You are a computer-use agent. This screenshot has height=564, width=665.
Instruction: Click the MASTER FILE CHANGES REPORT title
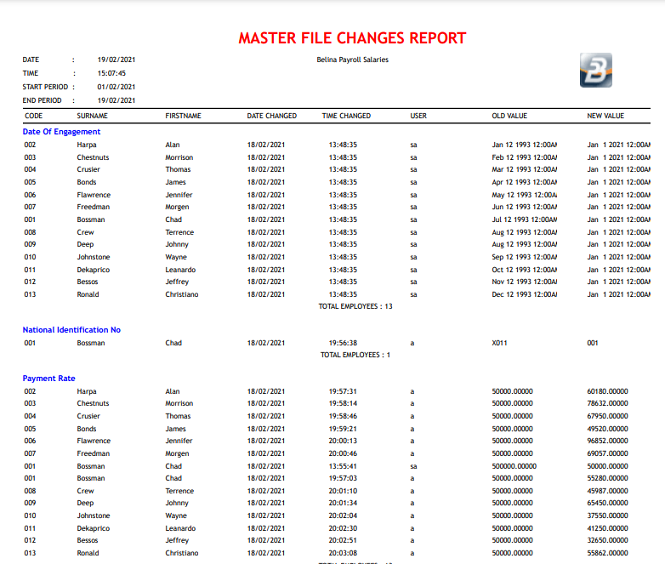(x=352, y=38)
